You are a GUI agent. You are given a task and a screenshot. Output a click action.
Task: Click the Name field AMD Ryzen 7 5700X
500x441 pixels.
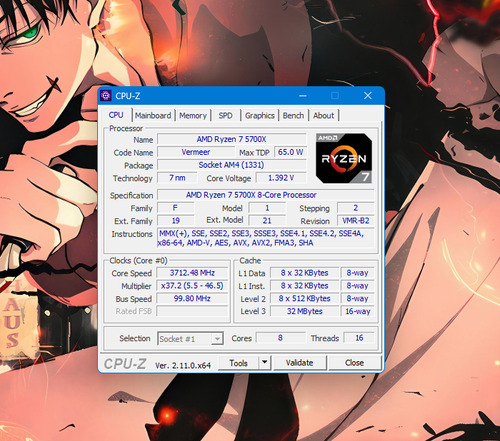click(x=232, y=139)
